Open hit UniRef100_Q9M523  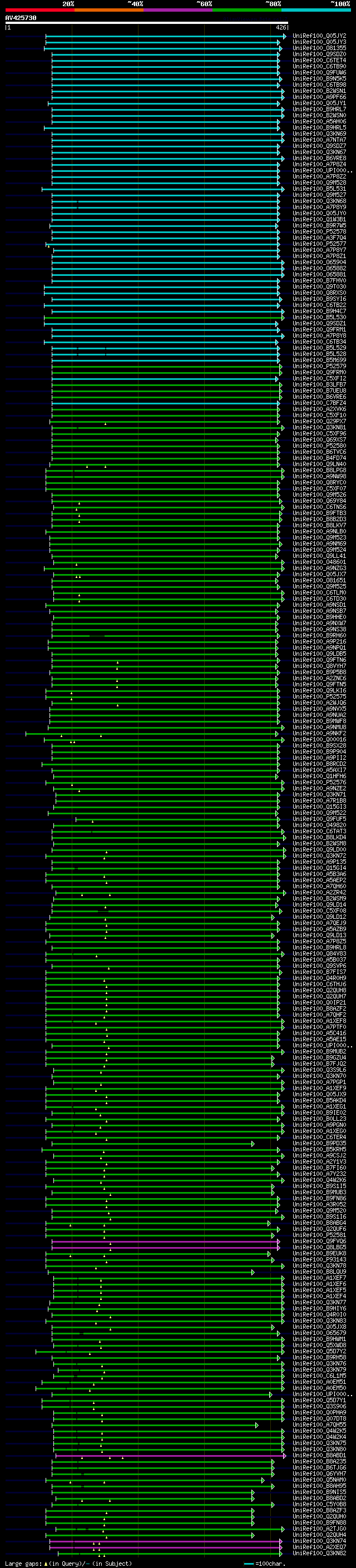[319, 537]
